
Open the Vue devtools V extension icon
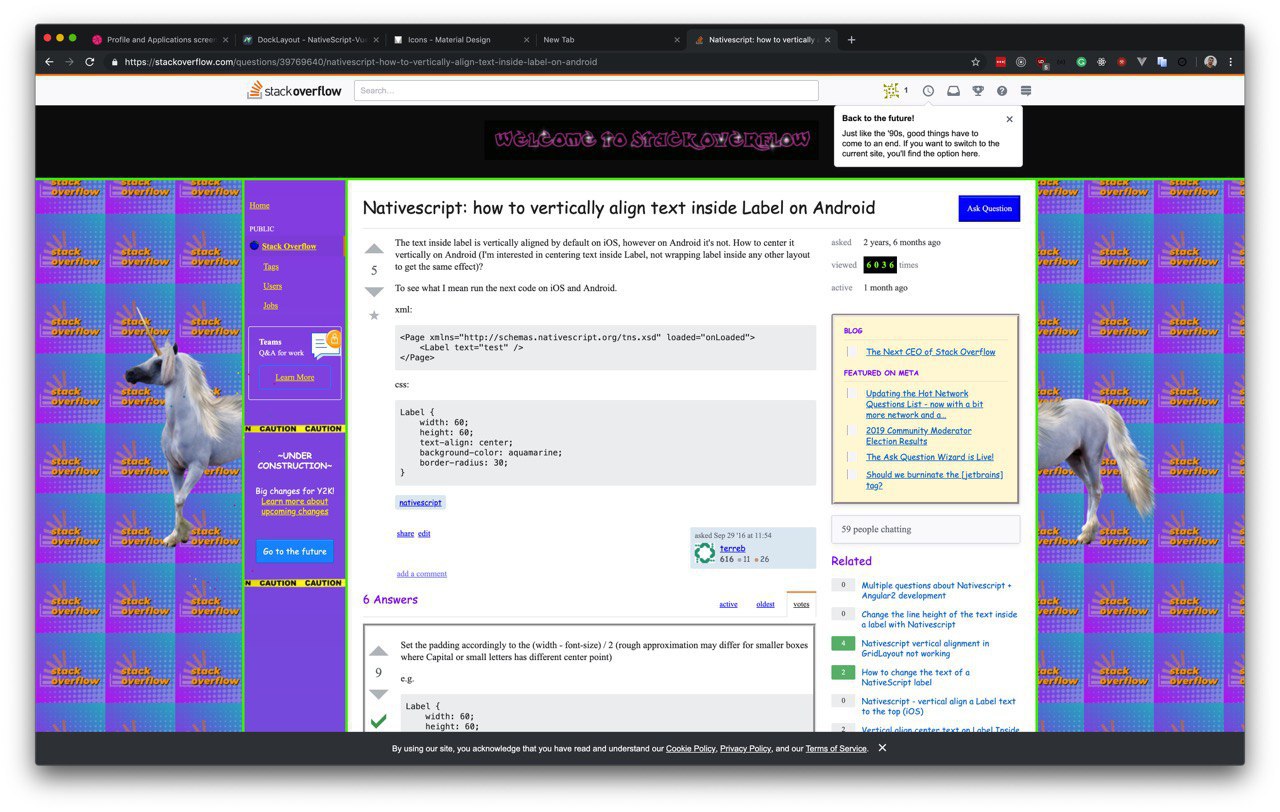1142,62
